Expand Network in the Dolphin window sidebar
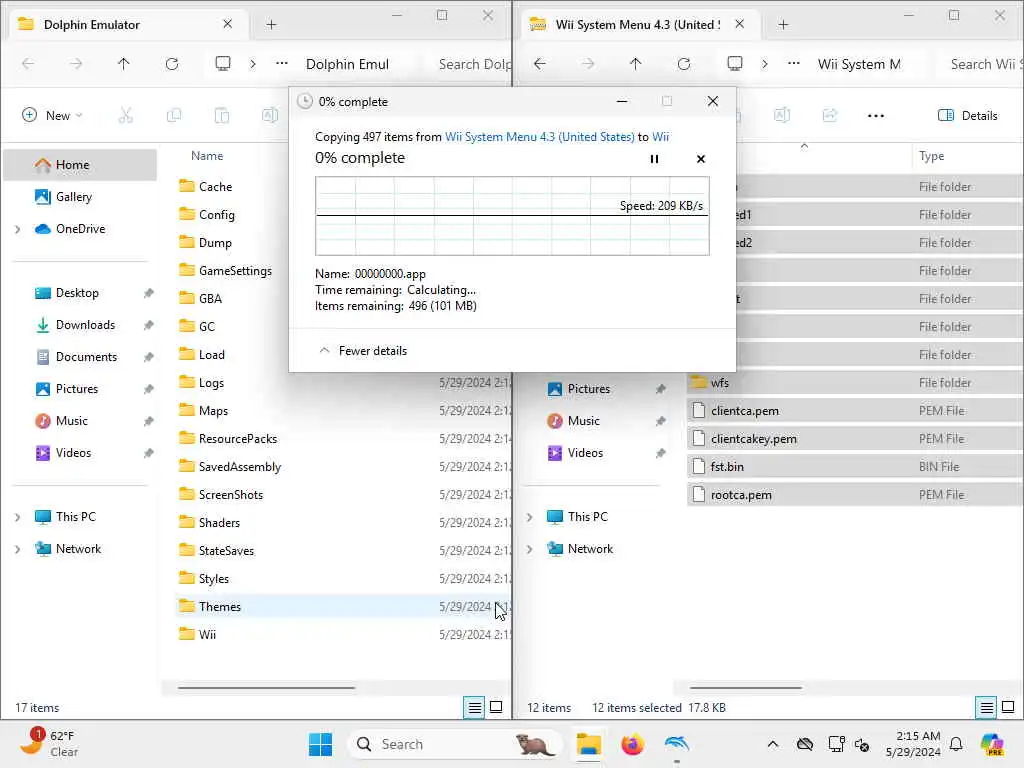The image size is (1024, 768). pos(18,549)
